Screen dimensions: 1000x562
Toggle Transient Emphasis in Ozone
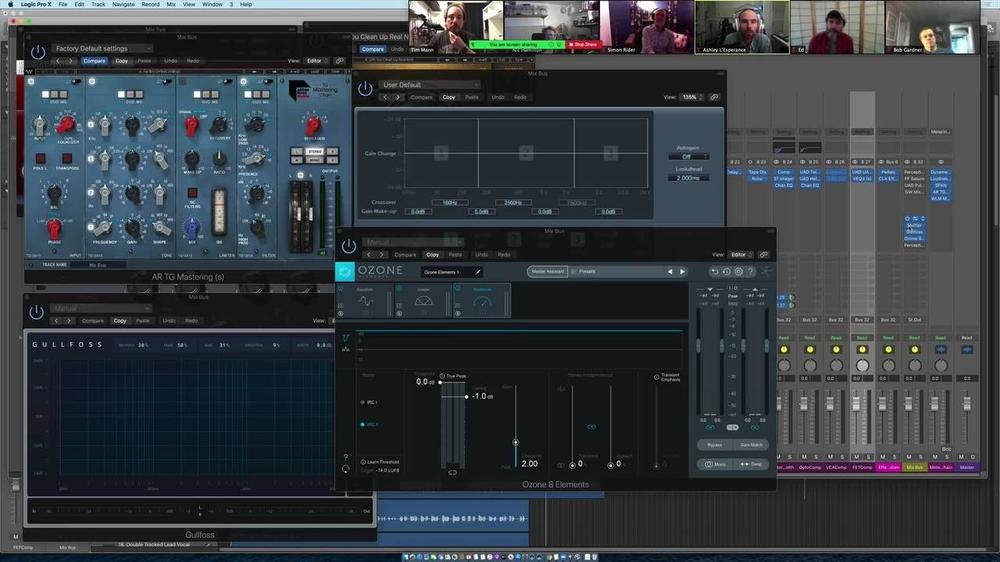657,376
